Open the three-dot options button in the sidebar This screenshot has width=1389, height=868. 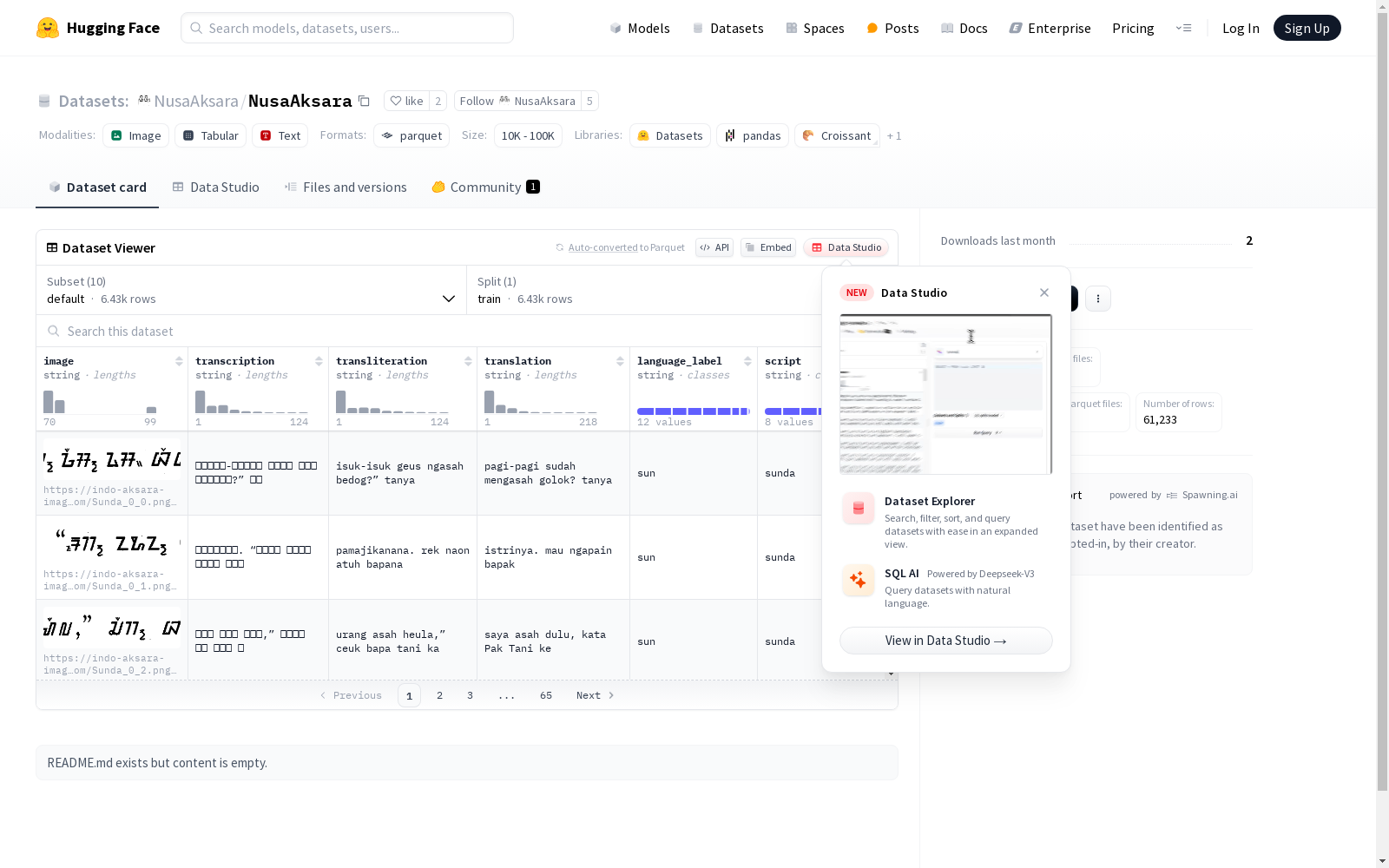pos(1098,299)
